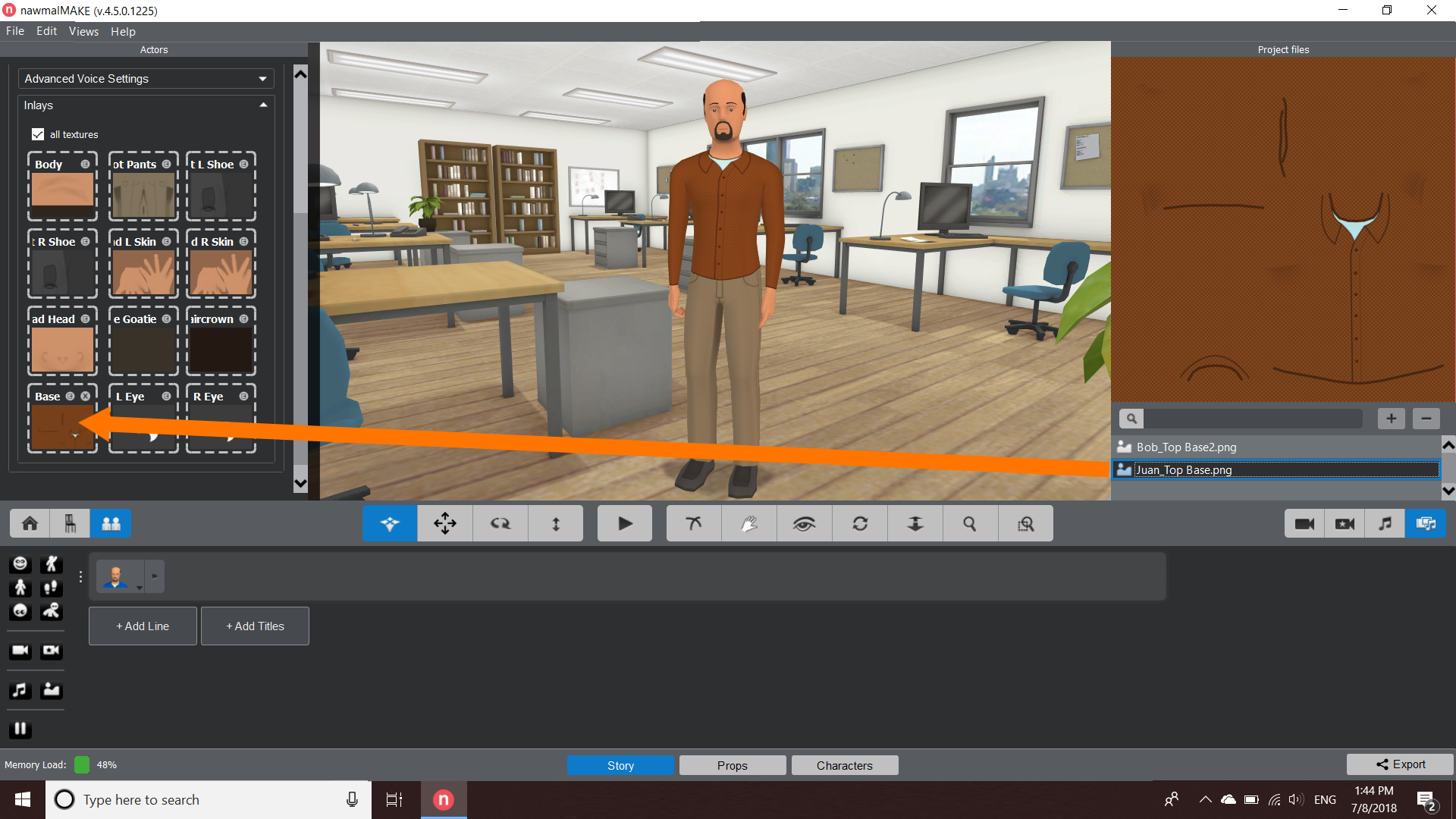Click the Actors panel scroll-down arrow

pyautogui.click(x=300, y=483)
